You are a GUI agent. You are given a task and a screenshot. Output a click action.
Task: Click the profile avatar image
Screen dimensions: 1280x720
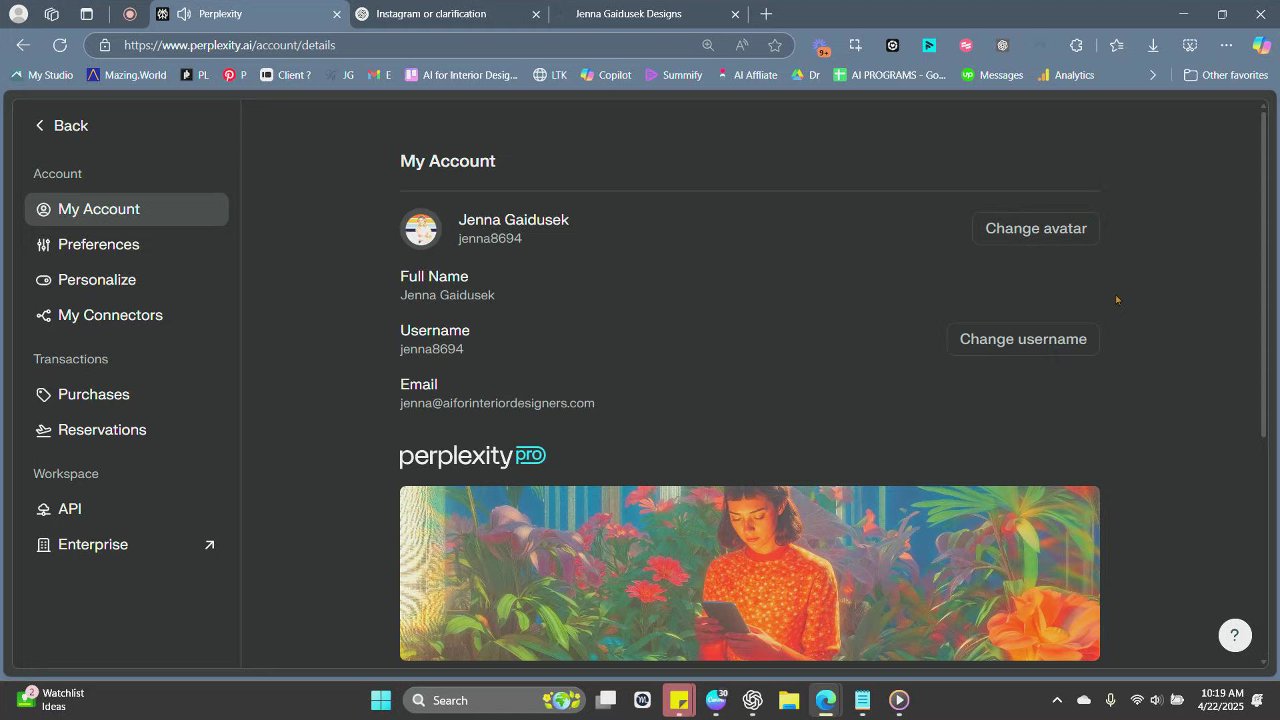(x=421, y=229)
